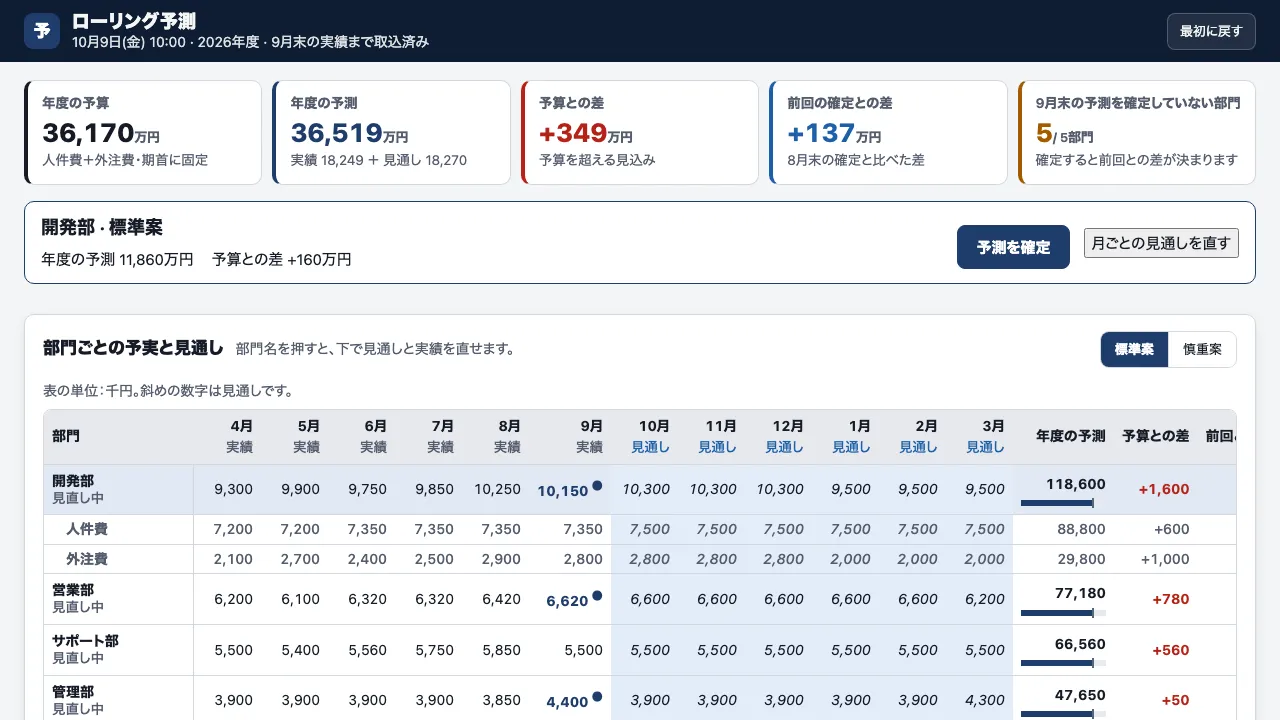
Task: Click 予算との差 +160万円 in 開発部 panel
Action: [282, 259]
